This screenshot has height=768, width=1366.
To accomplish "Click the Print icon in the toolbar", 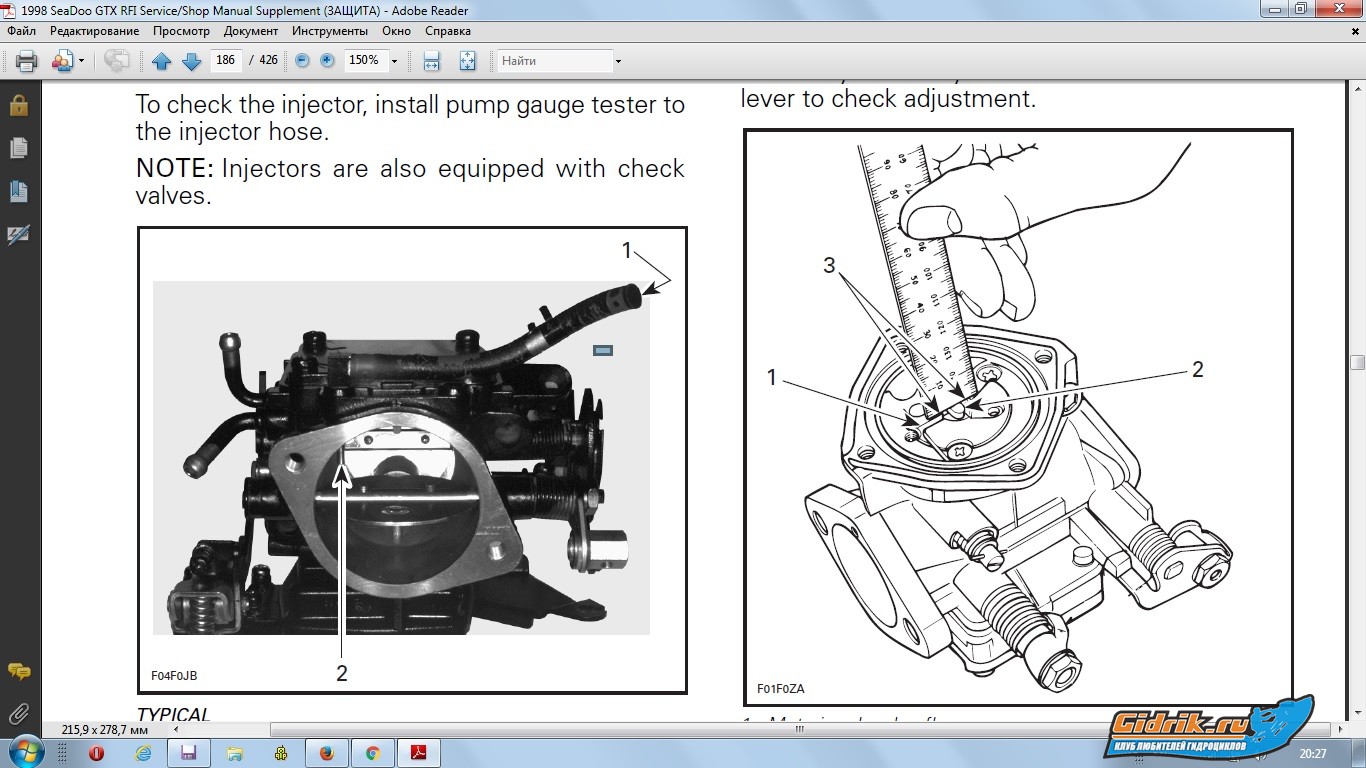I will click(x=27, y=61).
